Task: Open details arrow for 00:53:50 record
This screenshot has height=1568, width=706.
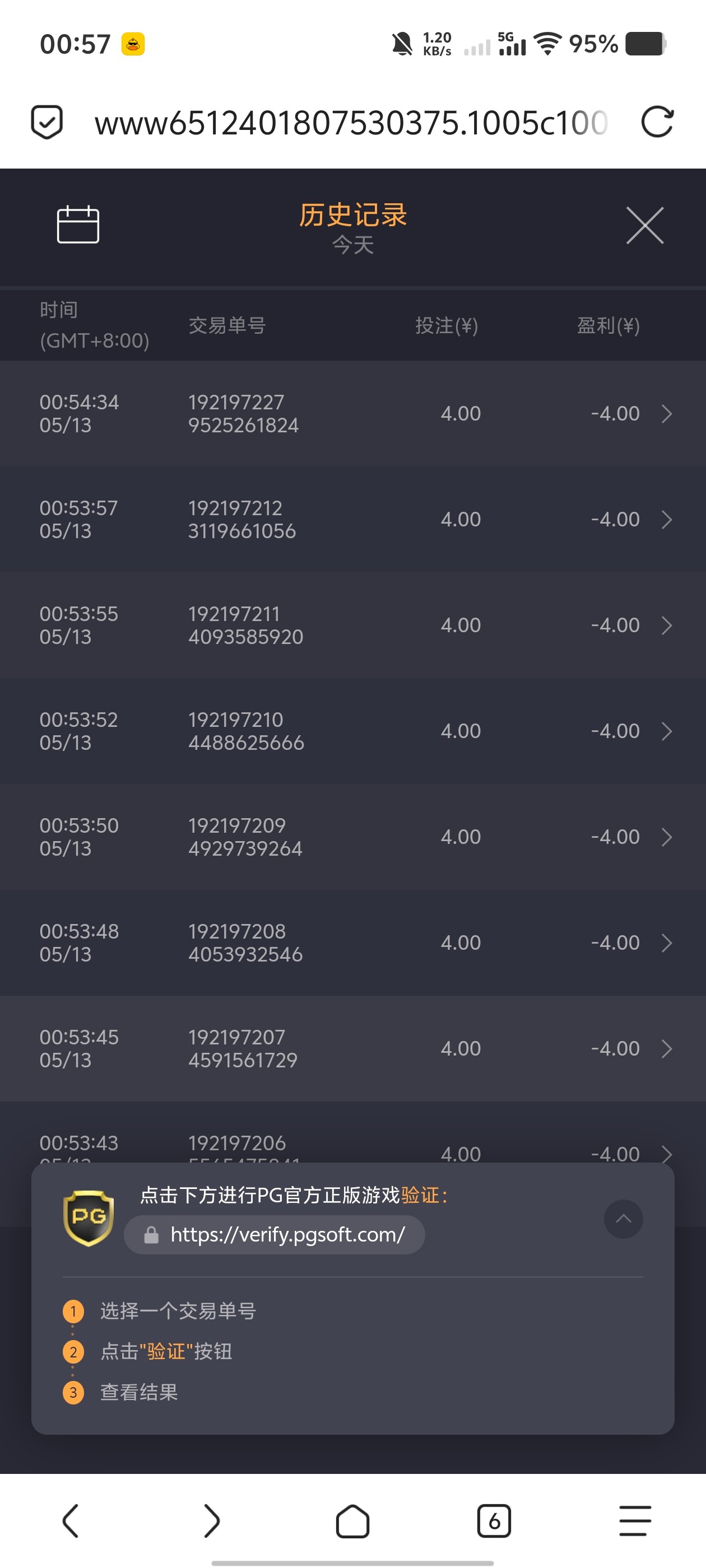Action: click(666, 837)
